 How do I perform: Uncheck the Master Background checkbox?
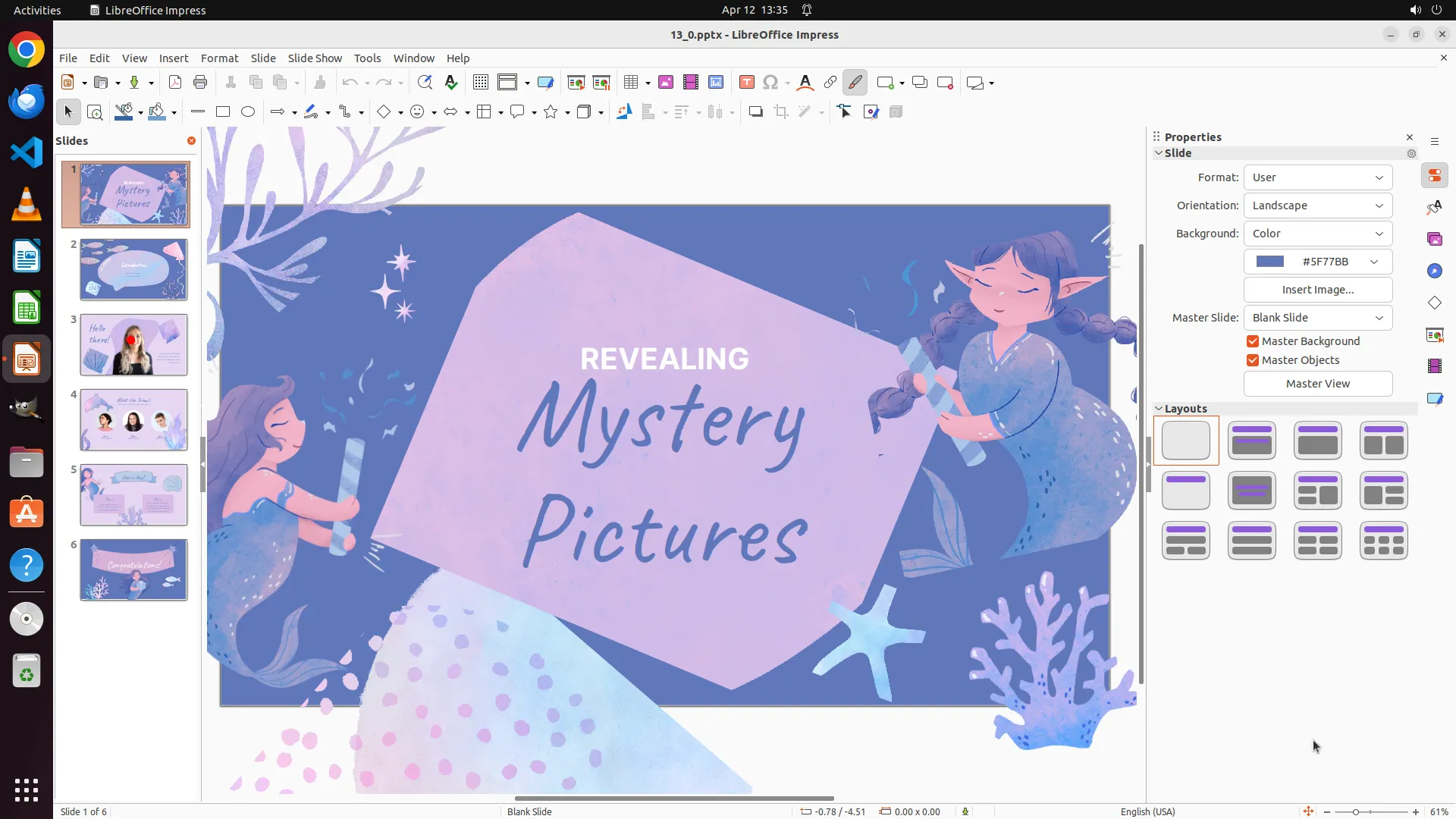click(1253, 341)
